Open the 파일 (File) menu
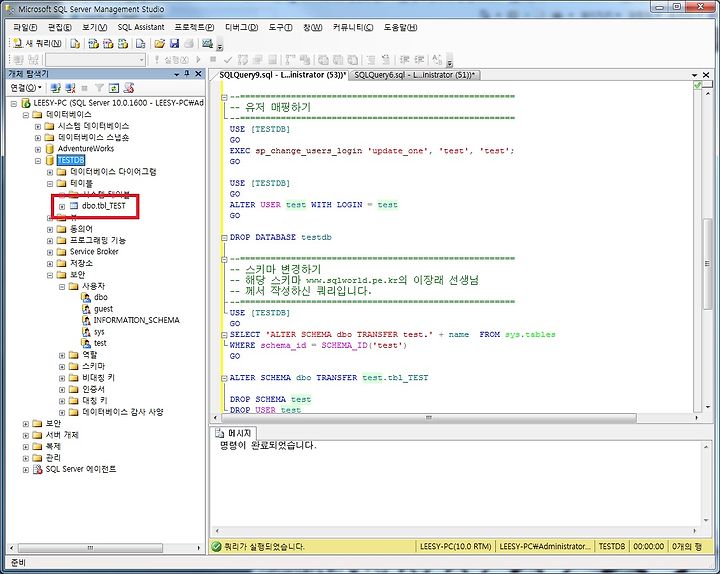 pyautogui.click(x=25, y=27)
